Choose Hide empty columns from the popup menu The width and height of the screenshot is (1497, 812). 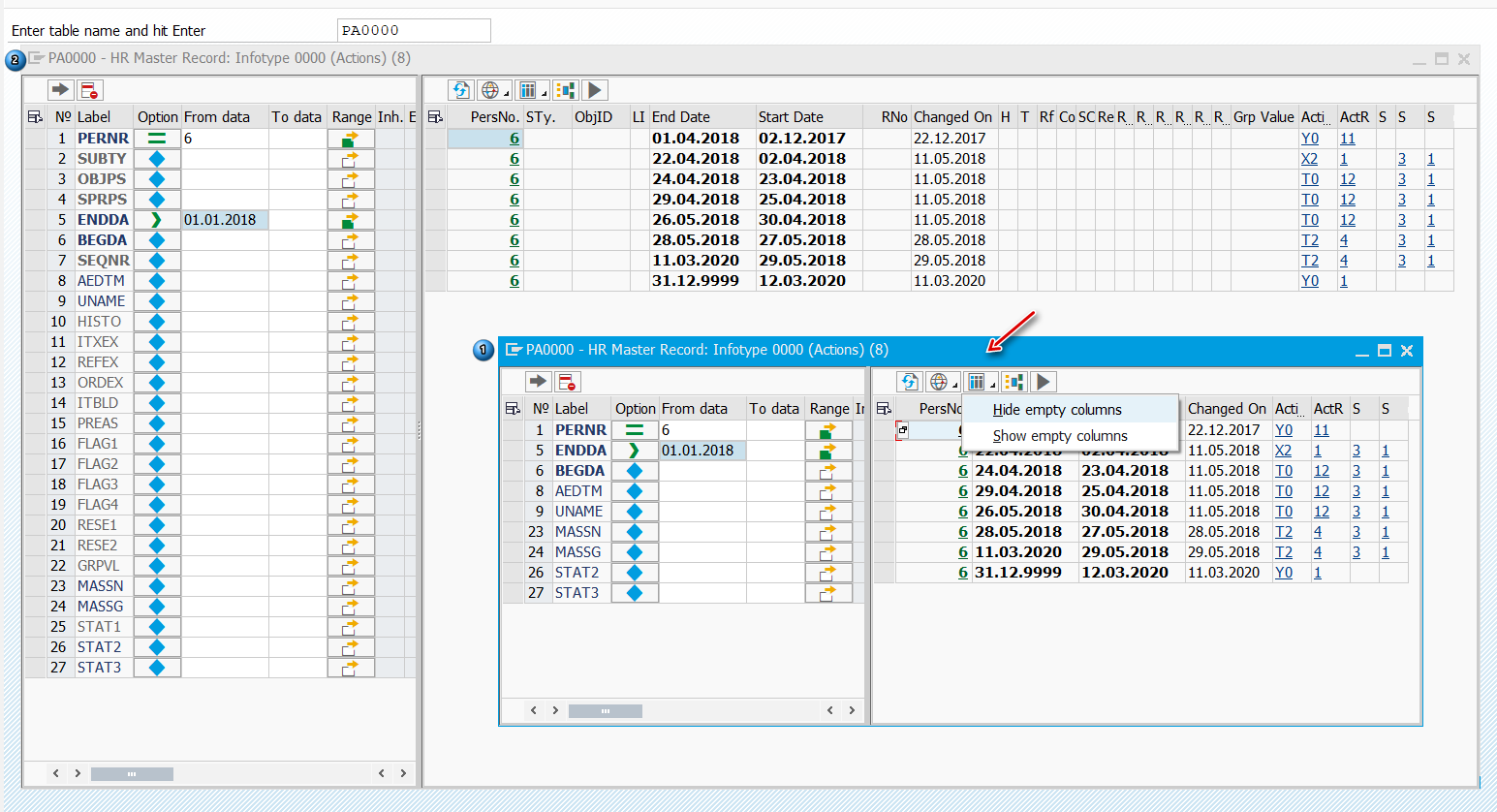click(1057, 410)
